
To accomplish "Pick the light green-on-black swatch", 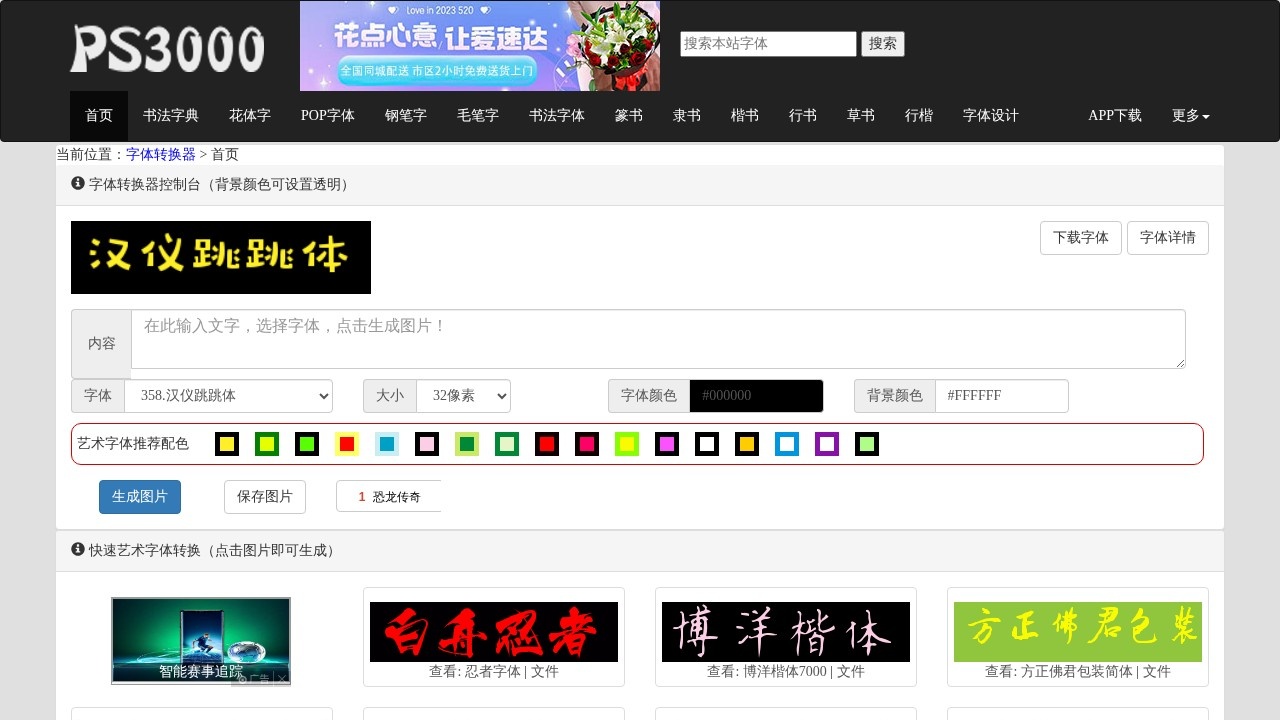I will click(867, 444).
